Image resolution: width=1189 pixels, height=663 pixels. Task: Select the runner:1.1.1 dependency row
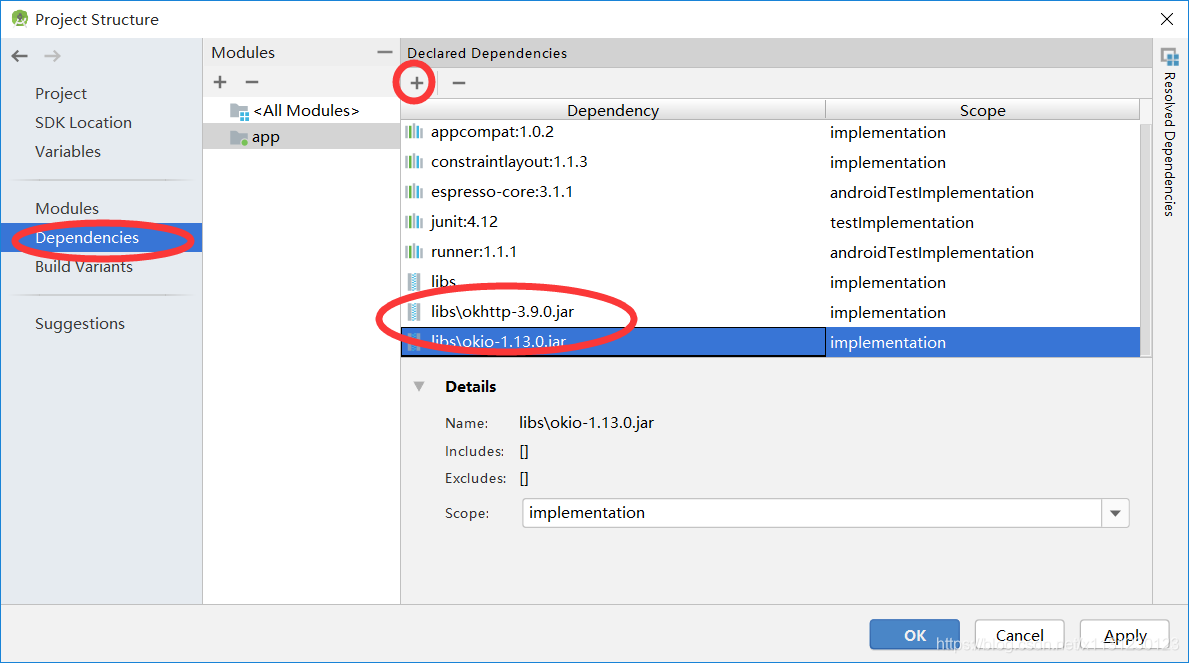click(770, 252)
